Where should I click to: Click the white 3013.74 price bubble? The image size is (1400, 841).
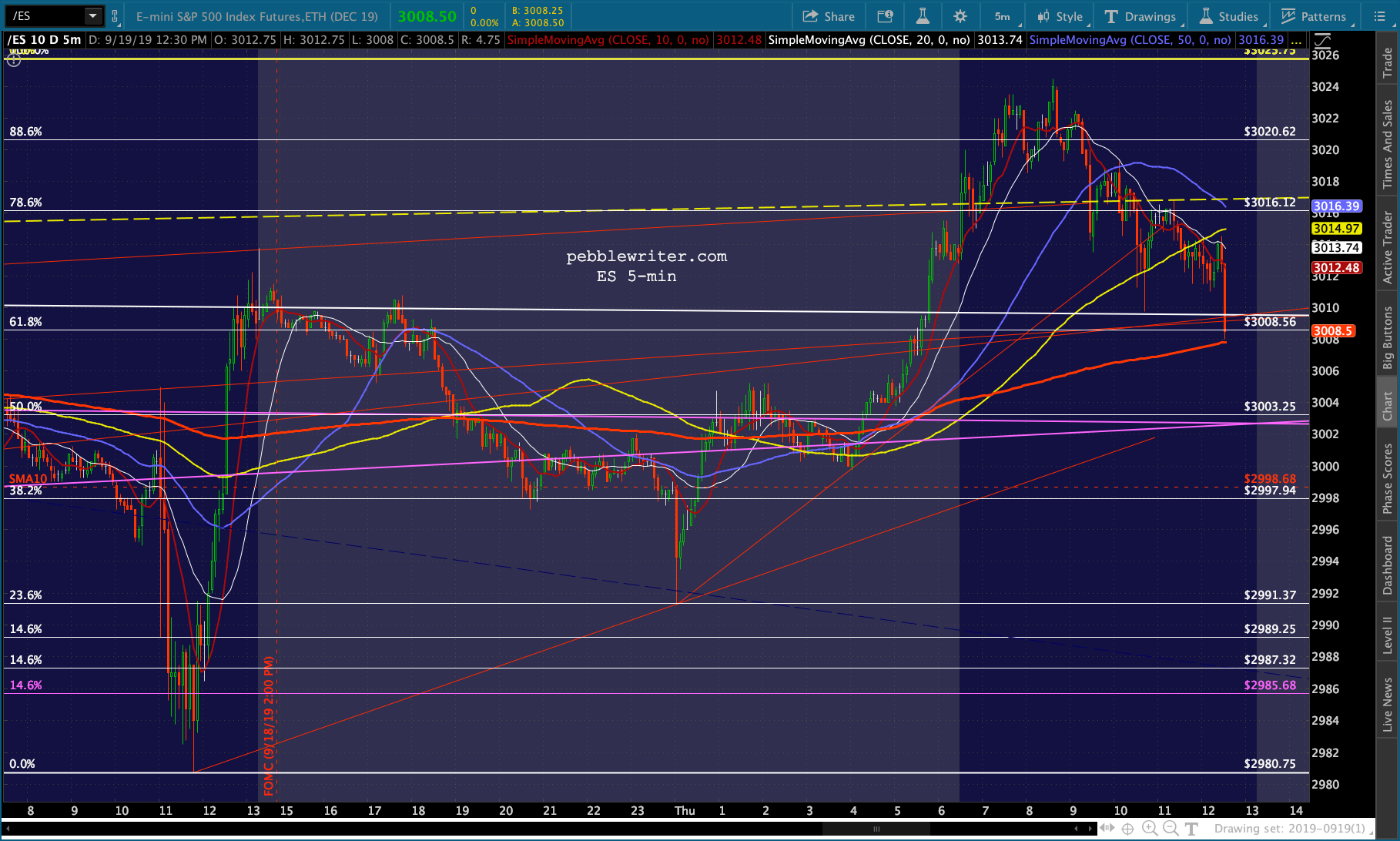(1337, 248)
